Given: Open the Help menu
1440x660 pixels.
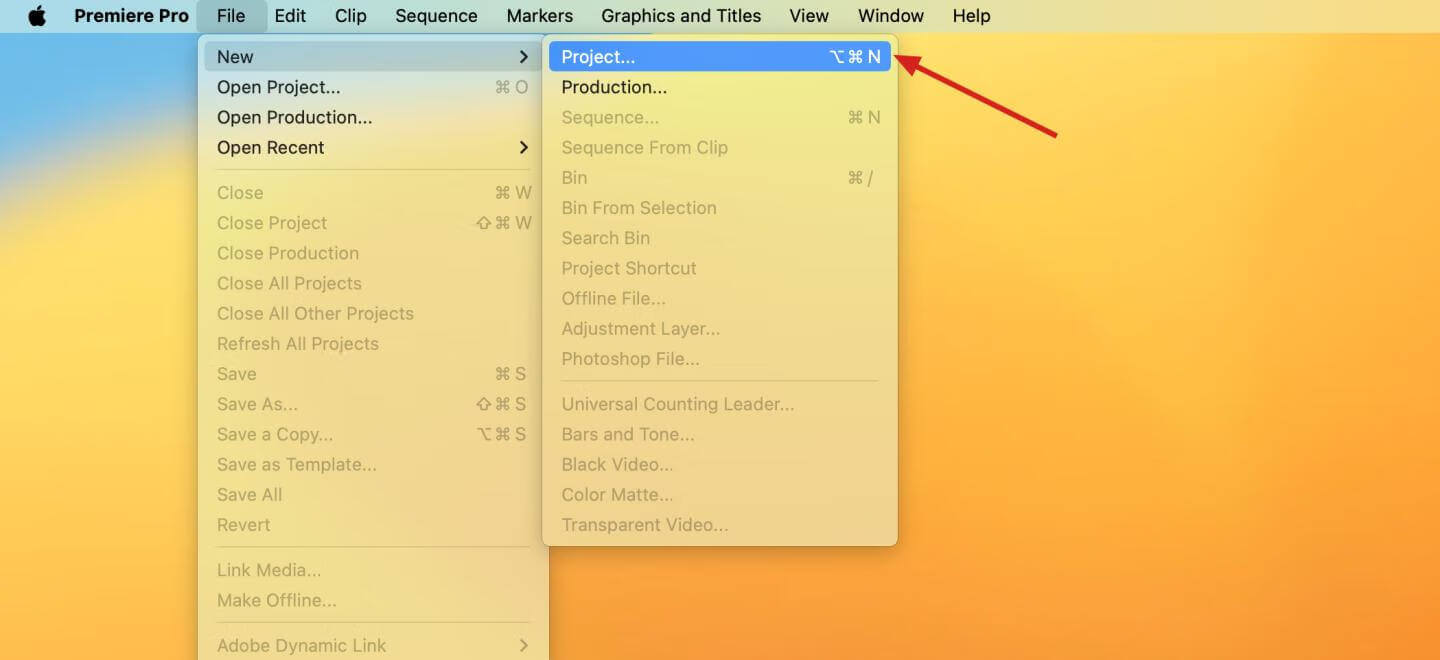Looking at the screenshot, I should [x=971, y=16].
